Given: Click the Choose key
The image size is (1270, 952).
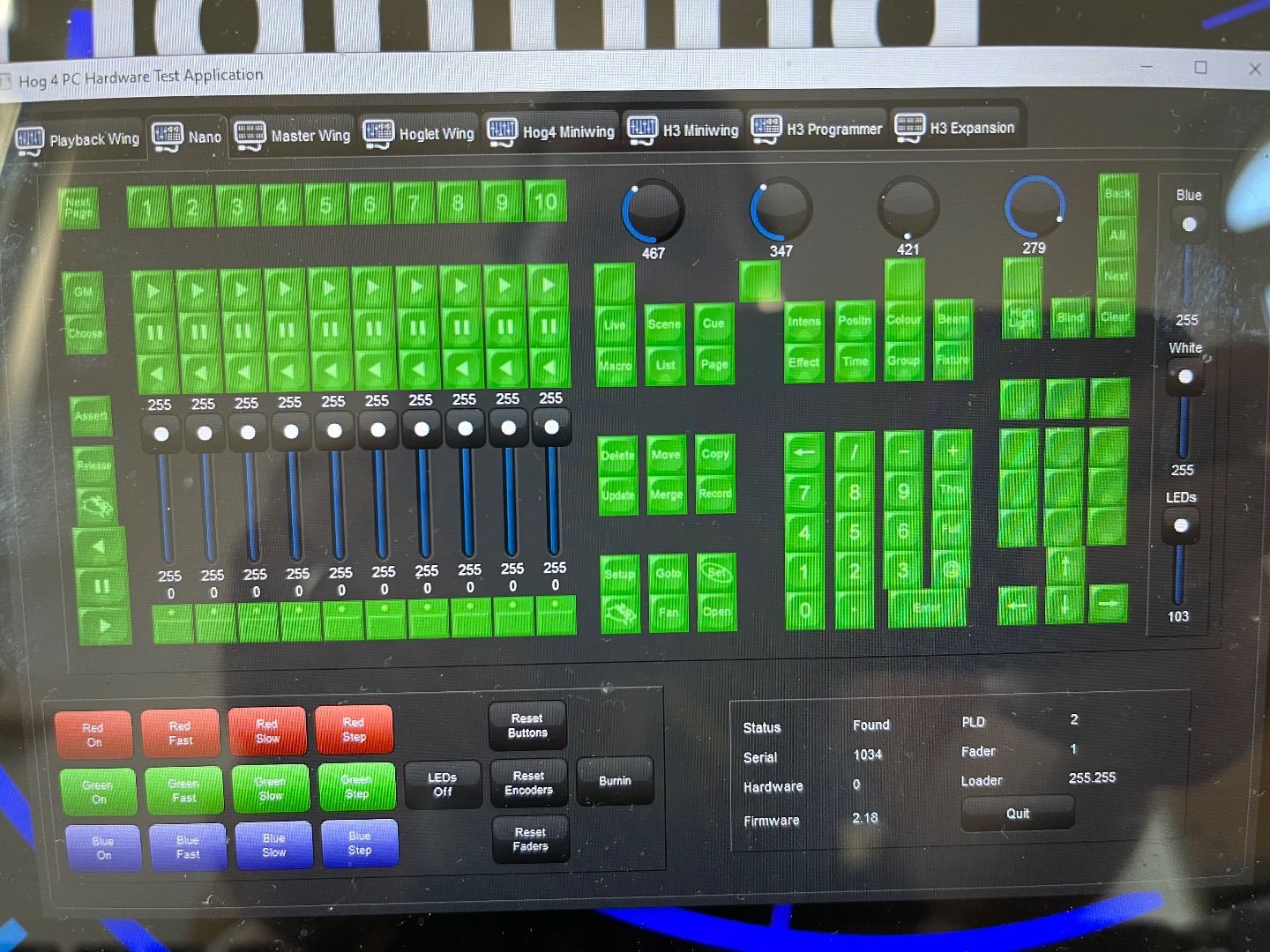Looking at the screenshot, I should click(86, 333).
